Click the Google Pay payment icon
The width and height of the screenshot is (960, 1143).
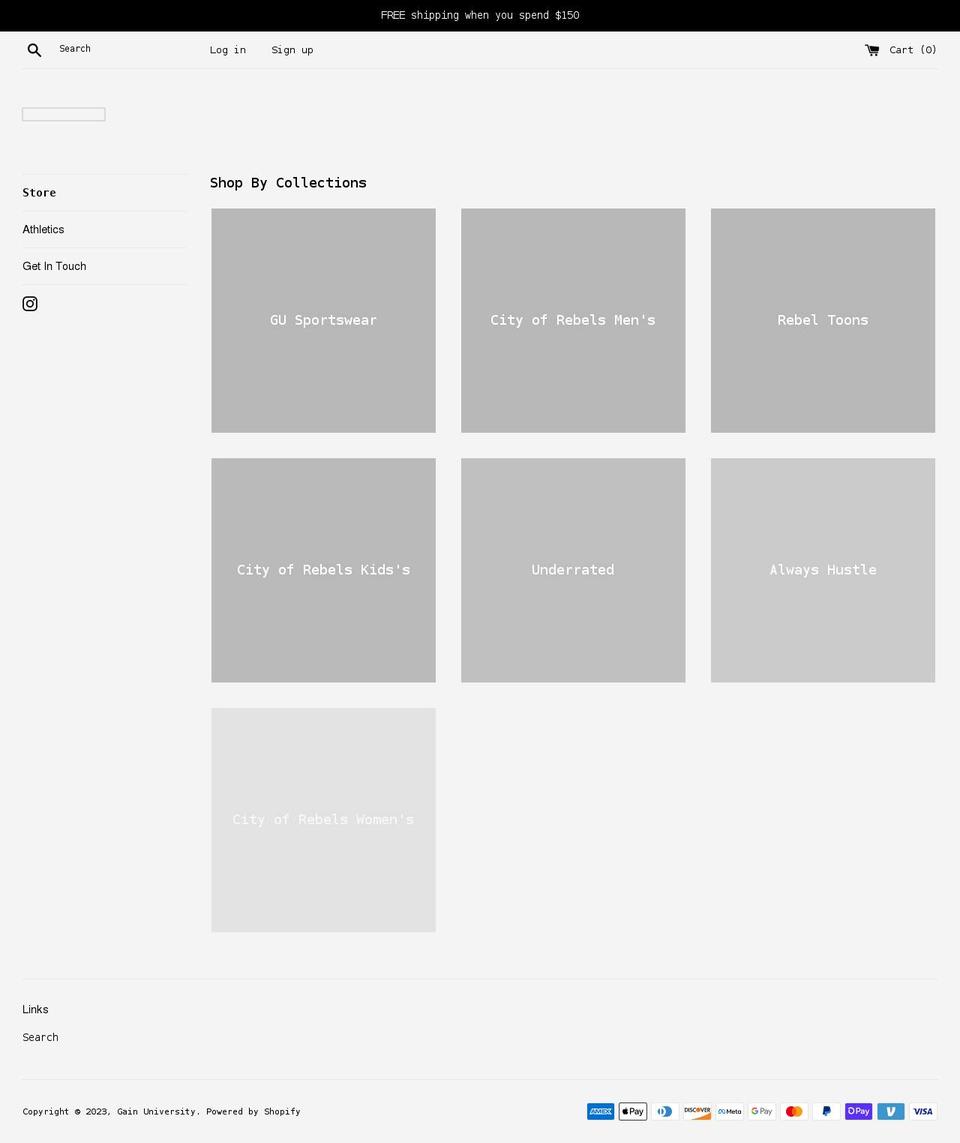click(761, 1111)
